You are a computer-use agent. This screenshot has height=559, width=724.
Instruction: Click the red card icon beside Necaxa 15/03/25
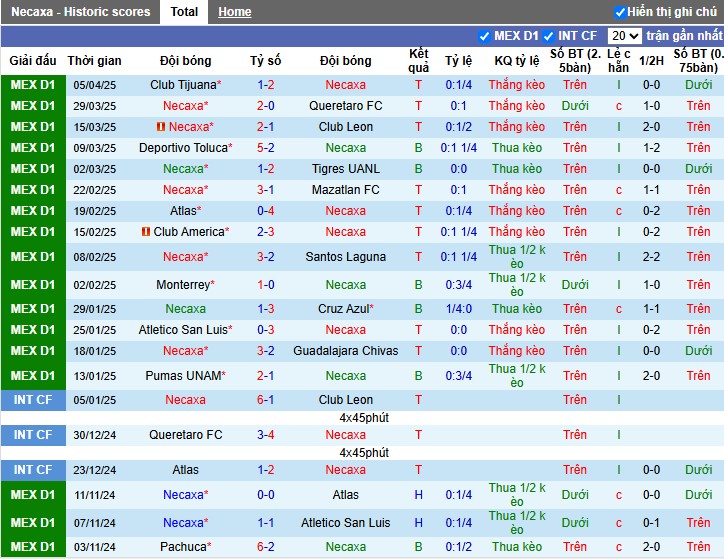pos(161,126)
